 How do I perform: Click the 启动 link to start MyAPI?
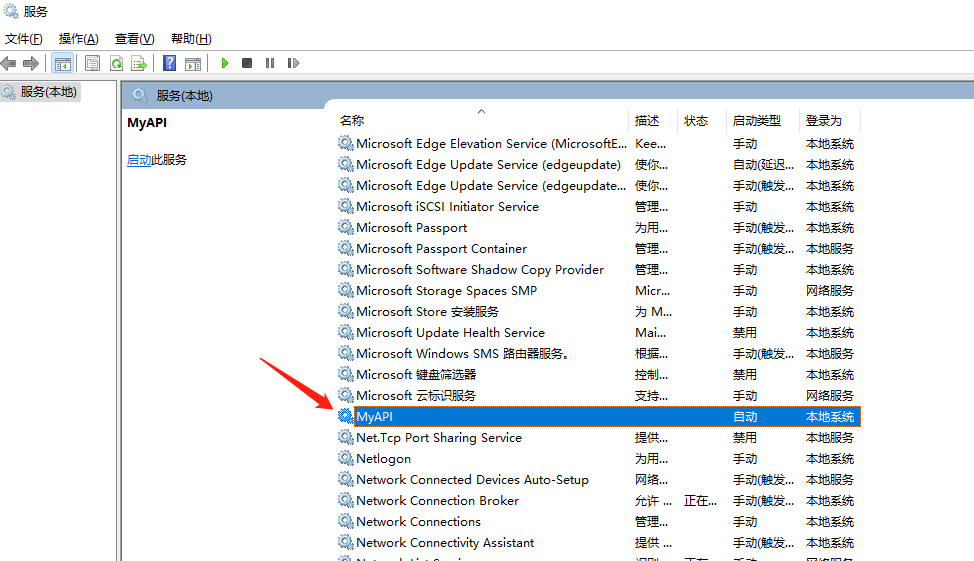[x=139, y=160]
